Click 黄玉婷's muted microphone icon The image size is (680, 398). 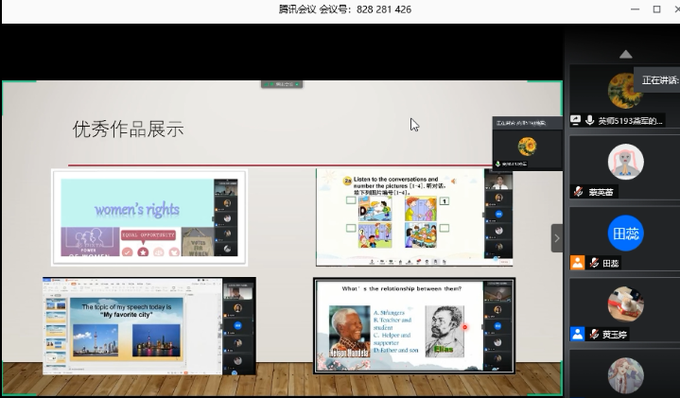[x=594, y=334]
